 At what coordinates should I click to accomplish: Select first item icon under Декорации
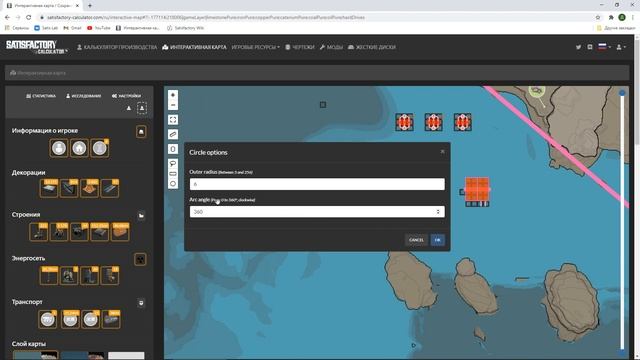tap(49, 188)
